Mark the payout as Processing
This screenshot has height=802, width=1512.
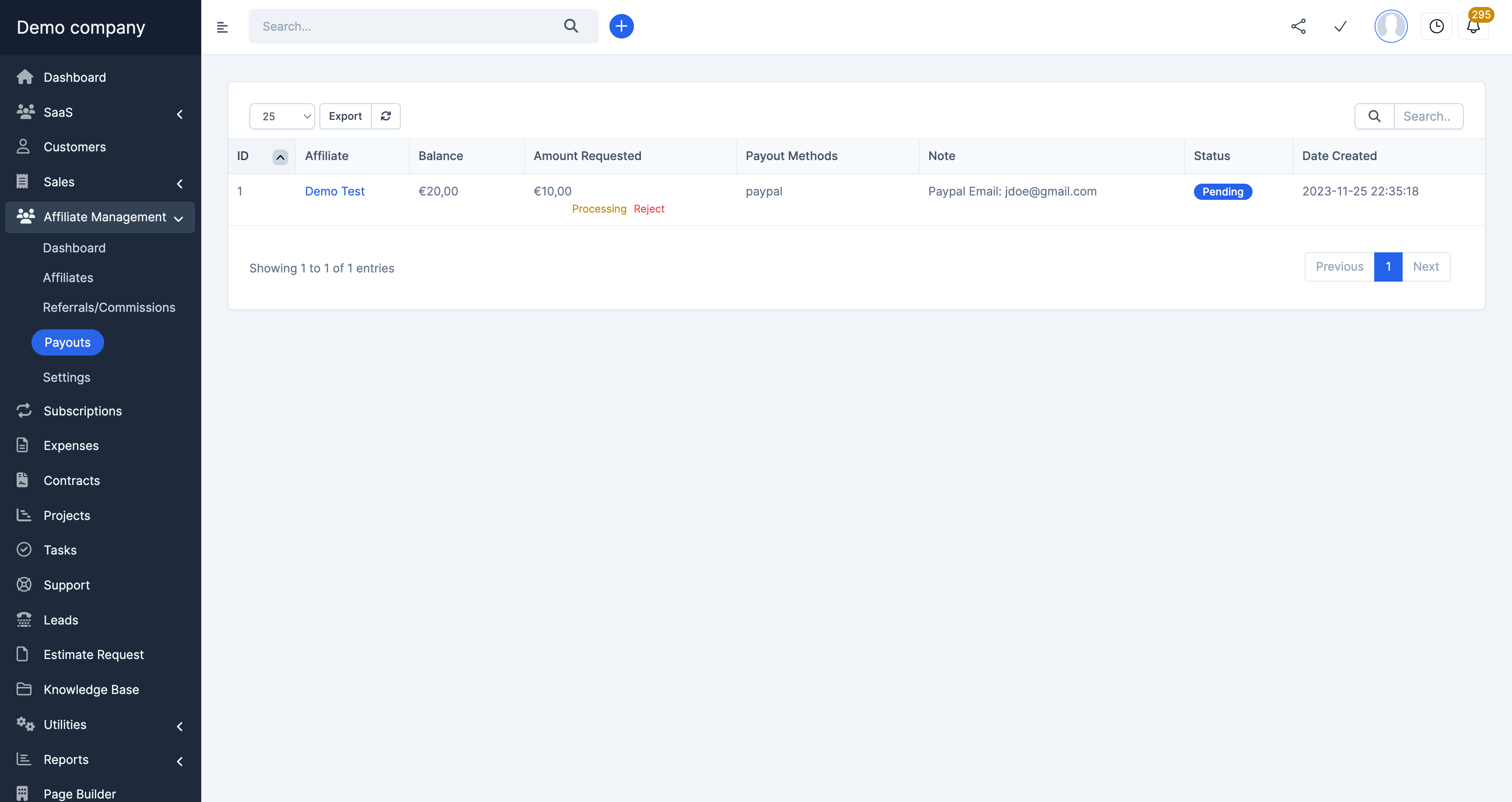[598, 209]
